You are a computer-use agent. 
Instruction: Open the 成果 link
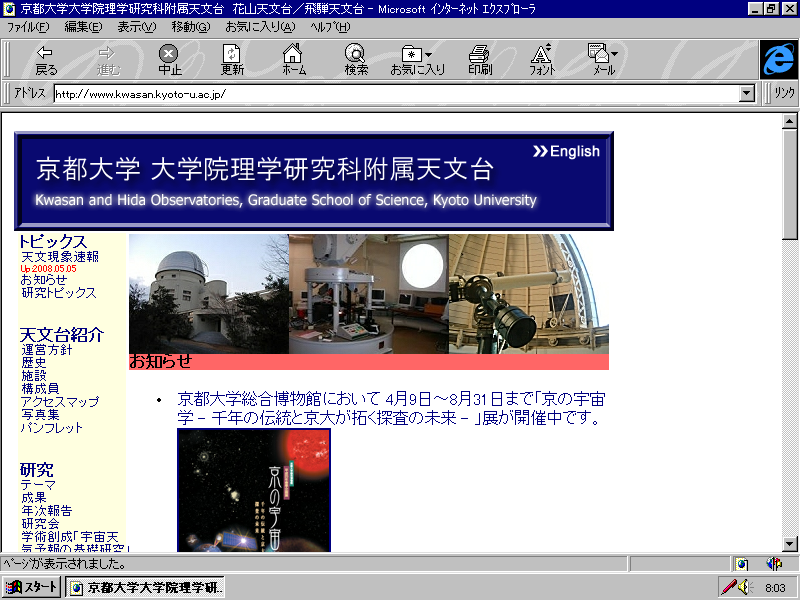click(x=34, y=497)
